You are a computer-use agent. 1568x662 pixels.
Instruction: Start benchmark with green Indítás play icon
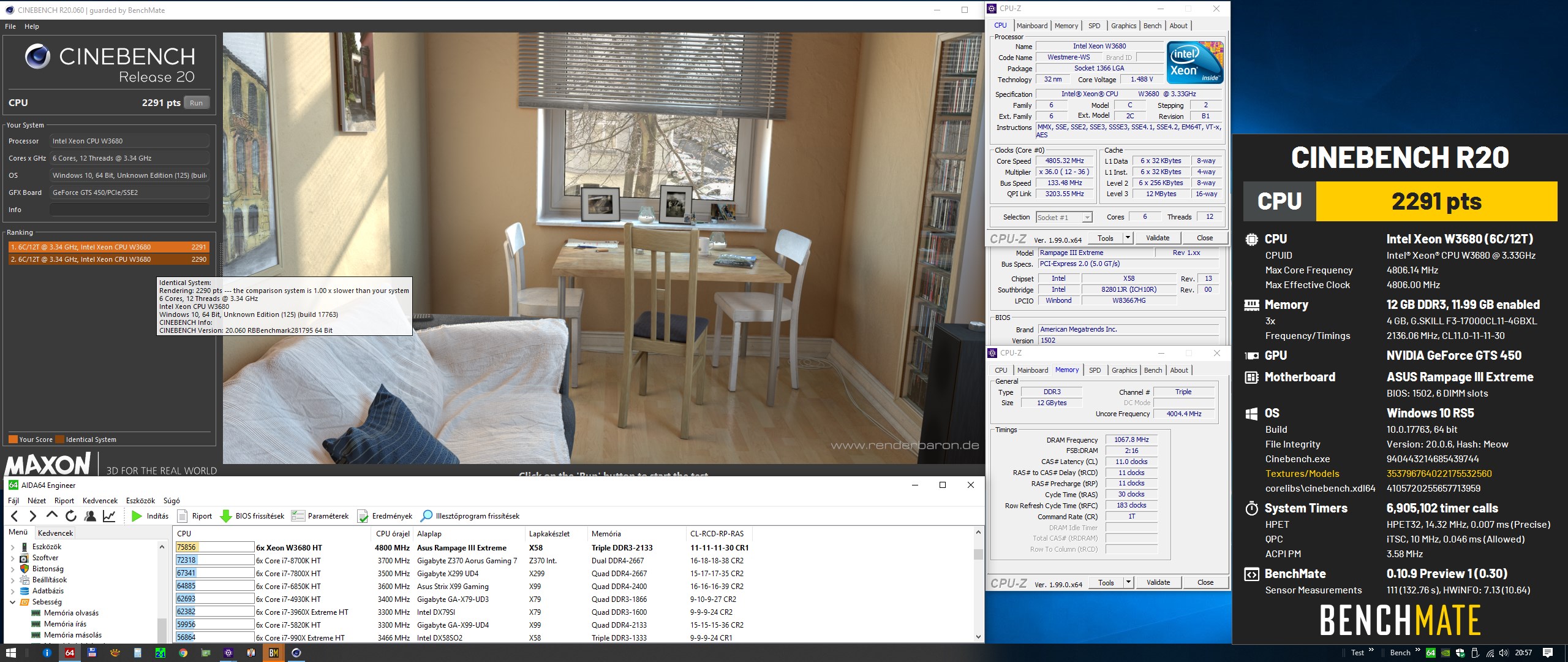(137, 516)
